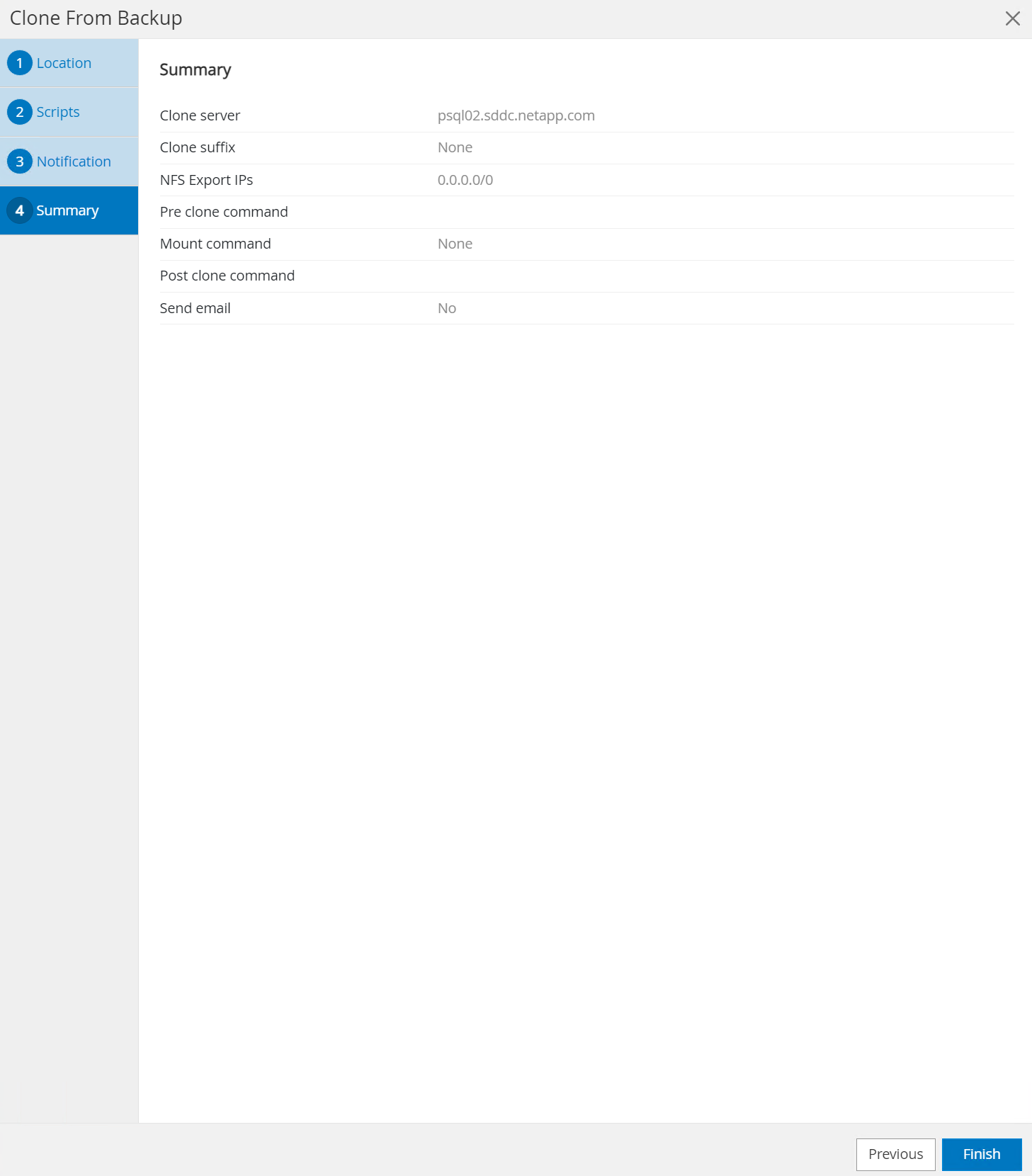Click the Clone suffix label
Image resolution: width=1032 pixels, height=1176 pixels.
click(x=198, y=147)
